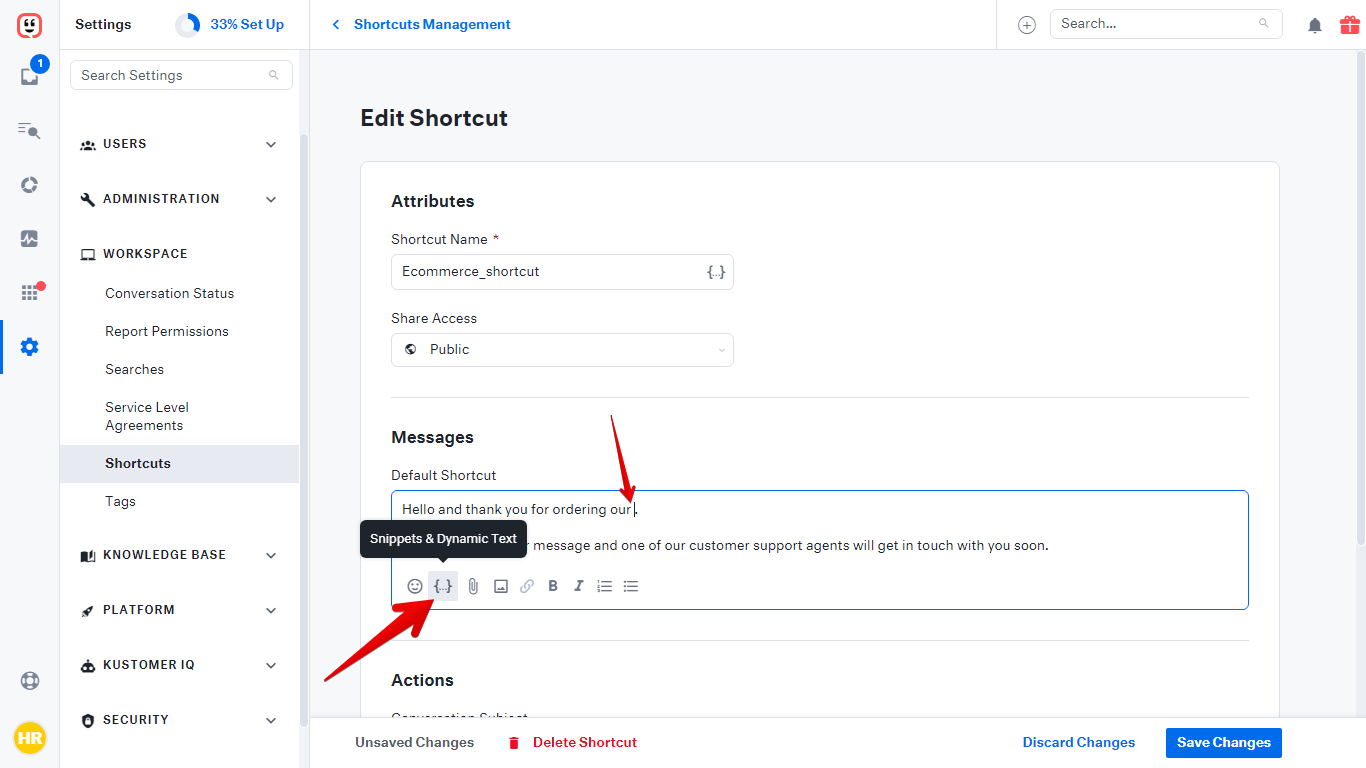Click Save Changes button
1366x768 pixels.
coord(1224,743)
